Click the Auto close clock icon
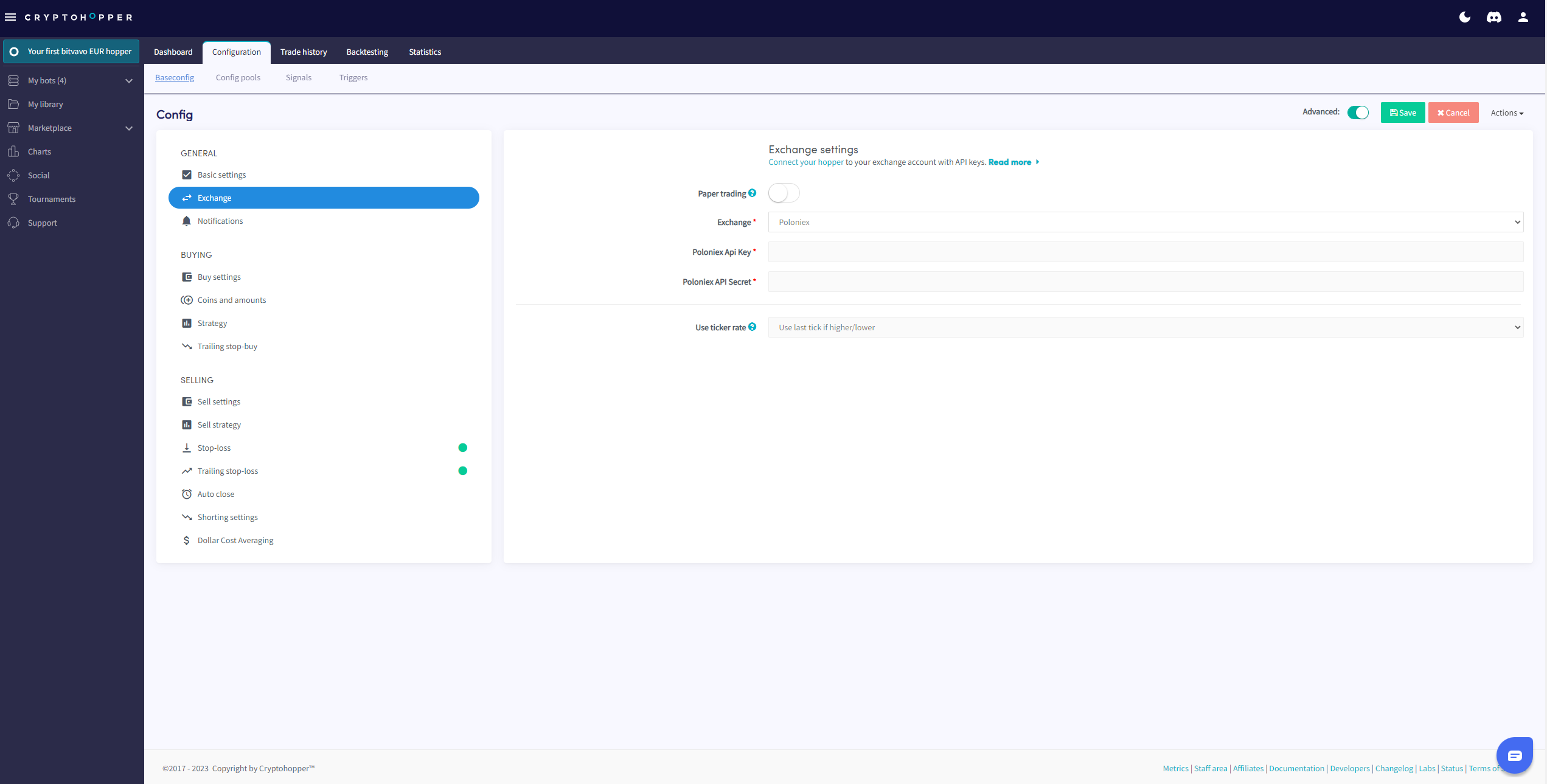This screenshot has height=784, width=1547. [x=186, y=494]
